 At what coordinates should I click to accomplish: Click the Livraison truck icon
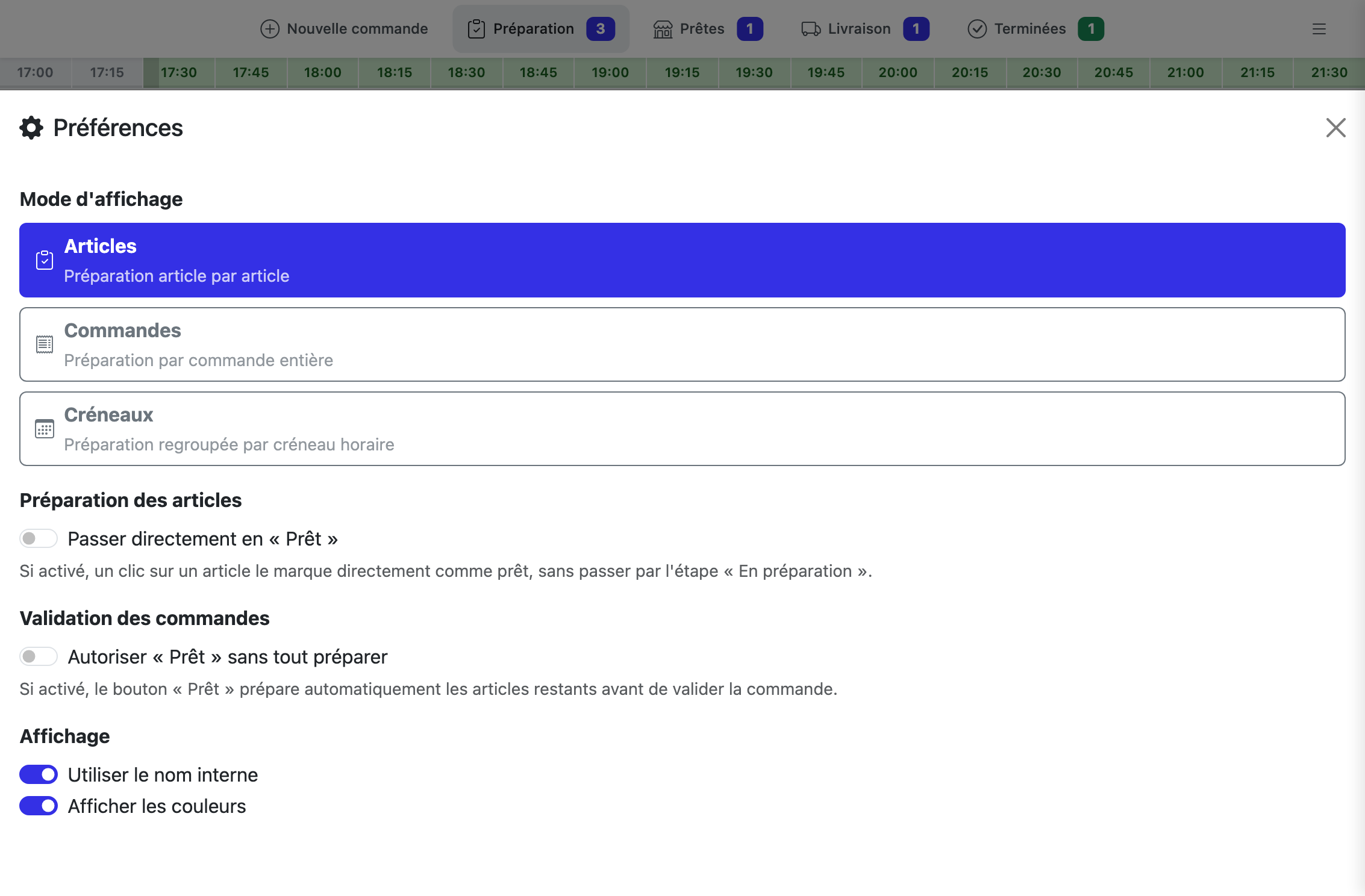811,29
